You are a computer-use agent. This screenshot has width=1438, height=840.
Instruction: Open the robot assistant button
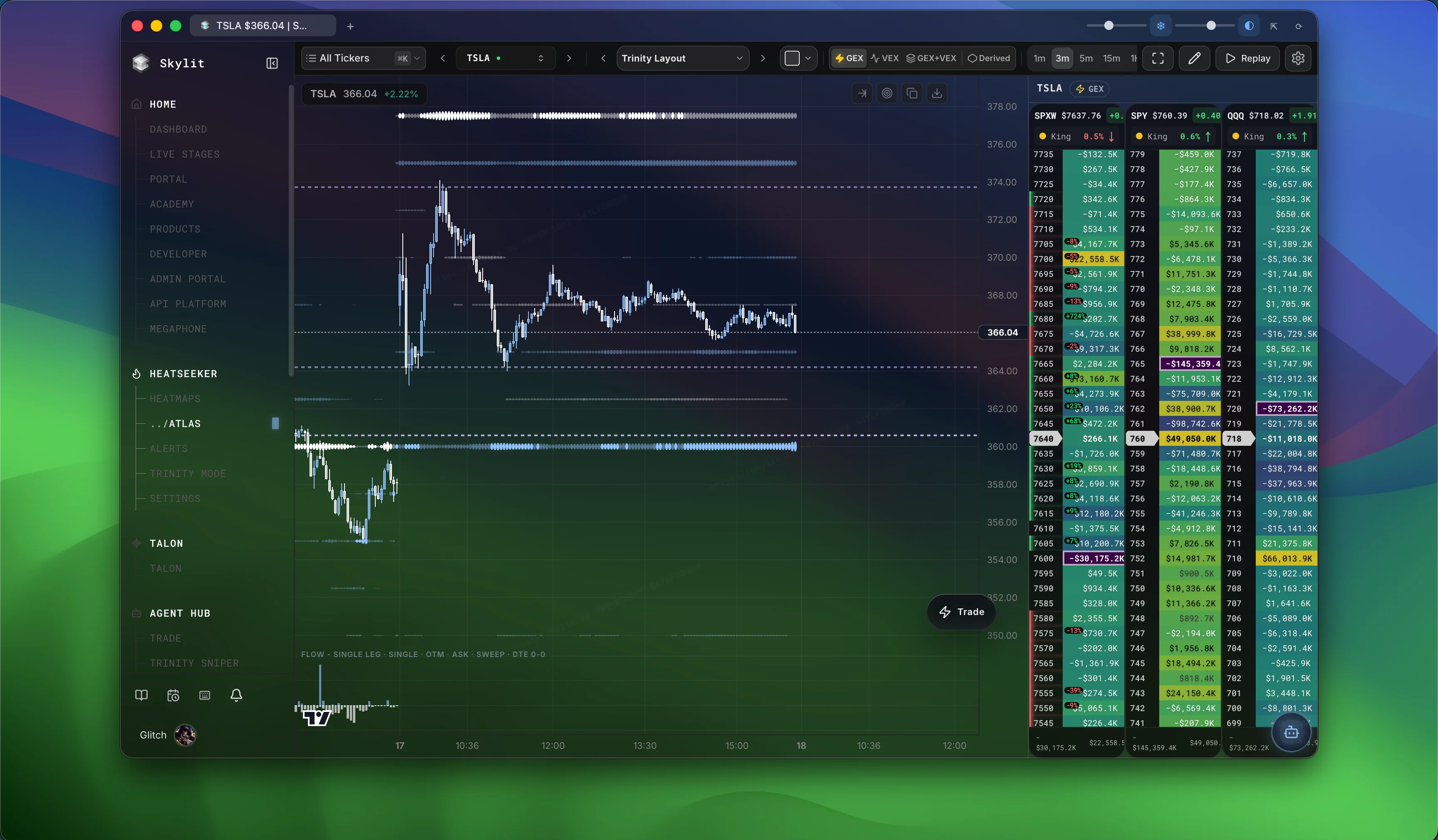pyautogui.click(x=1291, y=732)
